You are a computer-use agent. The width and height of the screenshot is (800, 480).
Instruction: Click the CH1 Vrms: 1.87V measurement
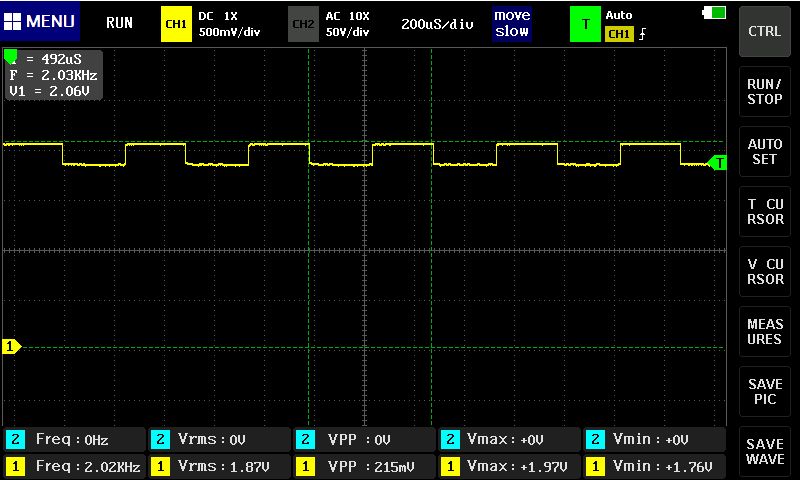[x=219, y=466]
